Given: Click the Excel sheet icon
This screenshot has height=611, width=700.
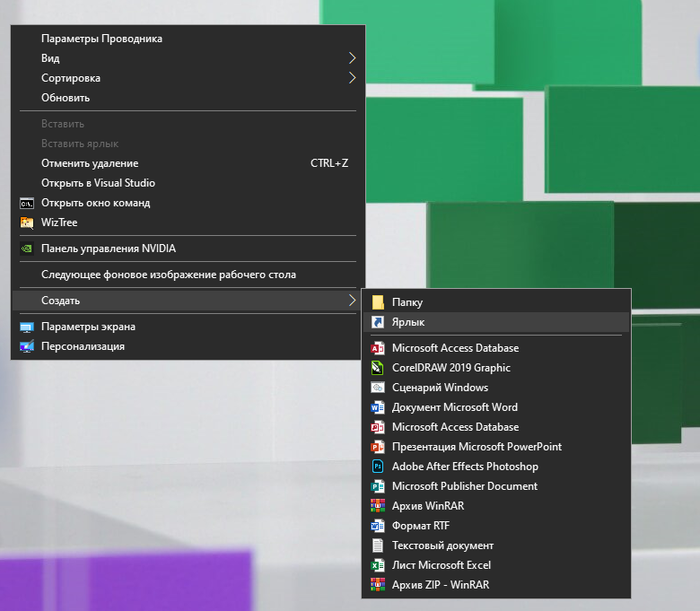Looking at the screenshot, I should coord(378,565).
